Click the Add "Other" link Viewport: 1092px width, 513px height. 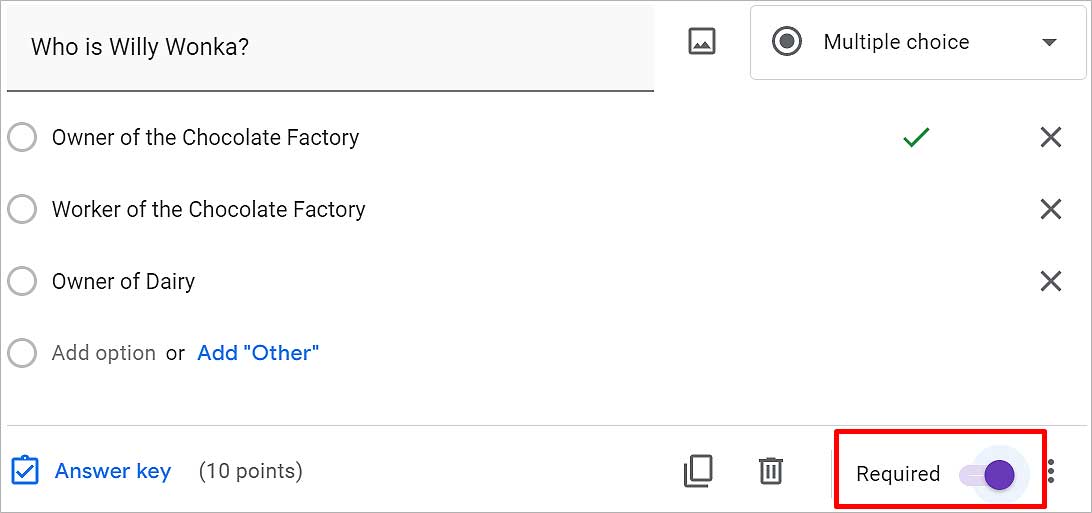[x=258, y=353]
